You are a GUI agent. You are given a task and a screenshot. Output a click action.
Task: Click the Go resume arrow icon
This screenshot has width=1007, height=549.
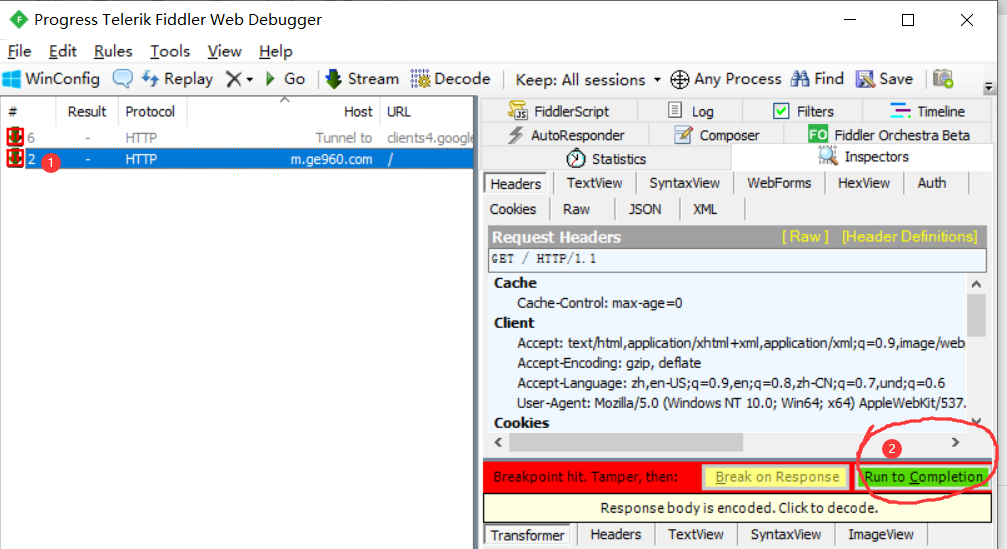click(270, 79)
